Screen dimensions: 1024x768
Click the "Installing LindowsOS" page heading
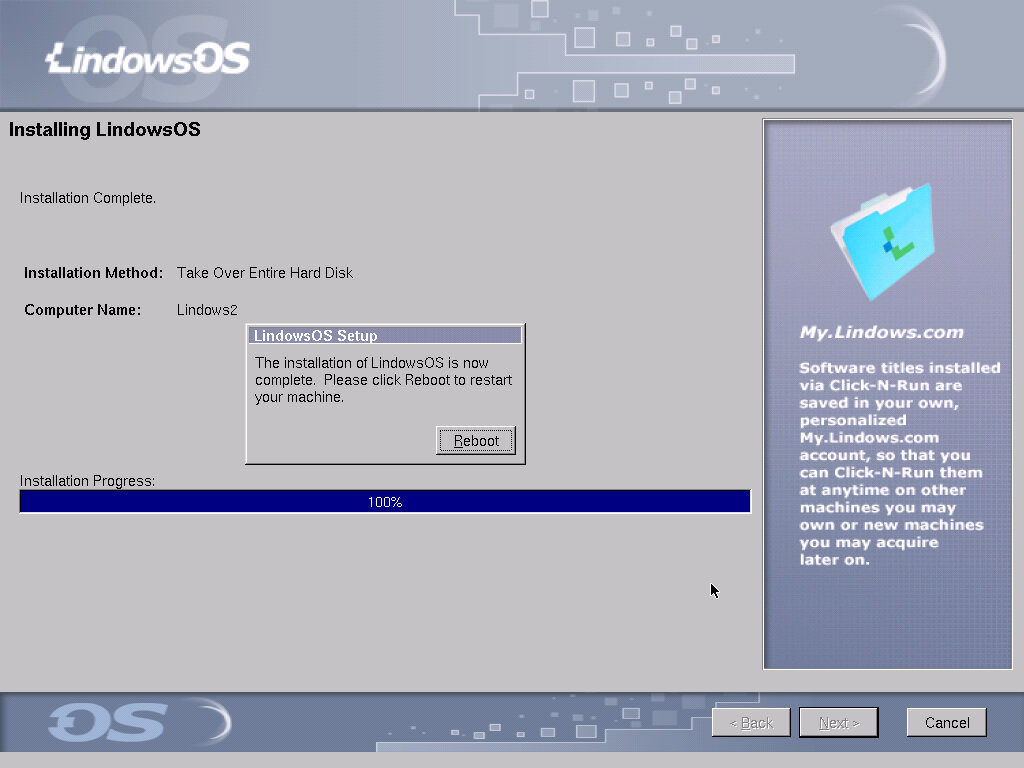pos(104,130)
